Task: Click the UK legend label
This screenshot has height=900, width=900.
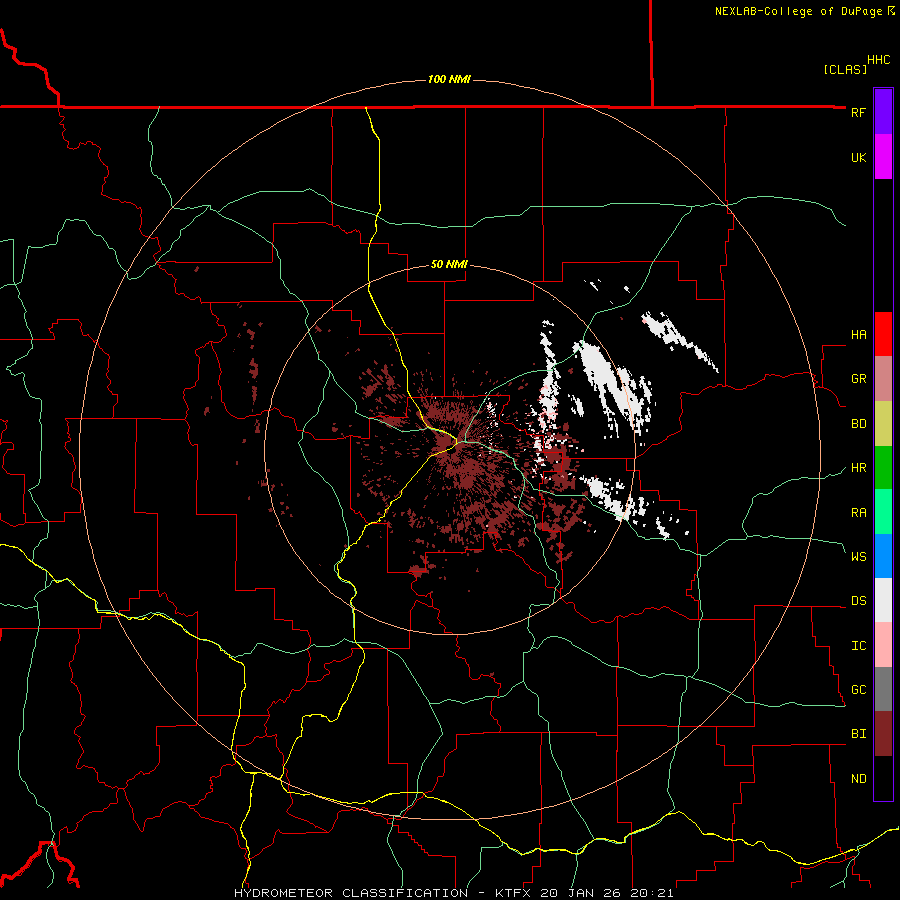Action: 858,157
